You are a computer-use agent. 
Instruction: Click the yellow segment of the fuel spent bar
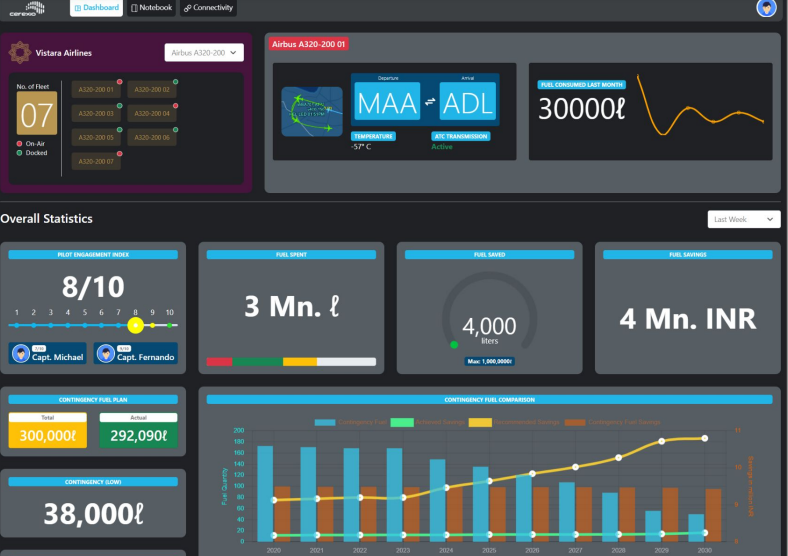point(300,361)
